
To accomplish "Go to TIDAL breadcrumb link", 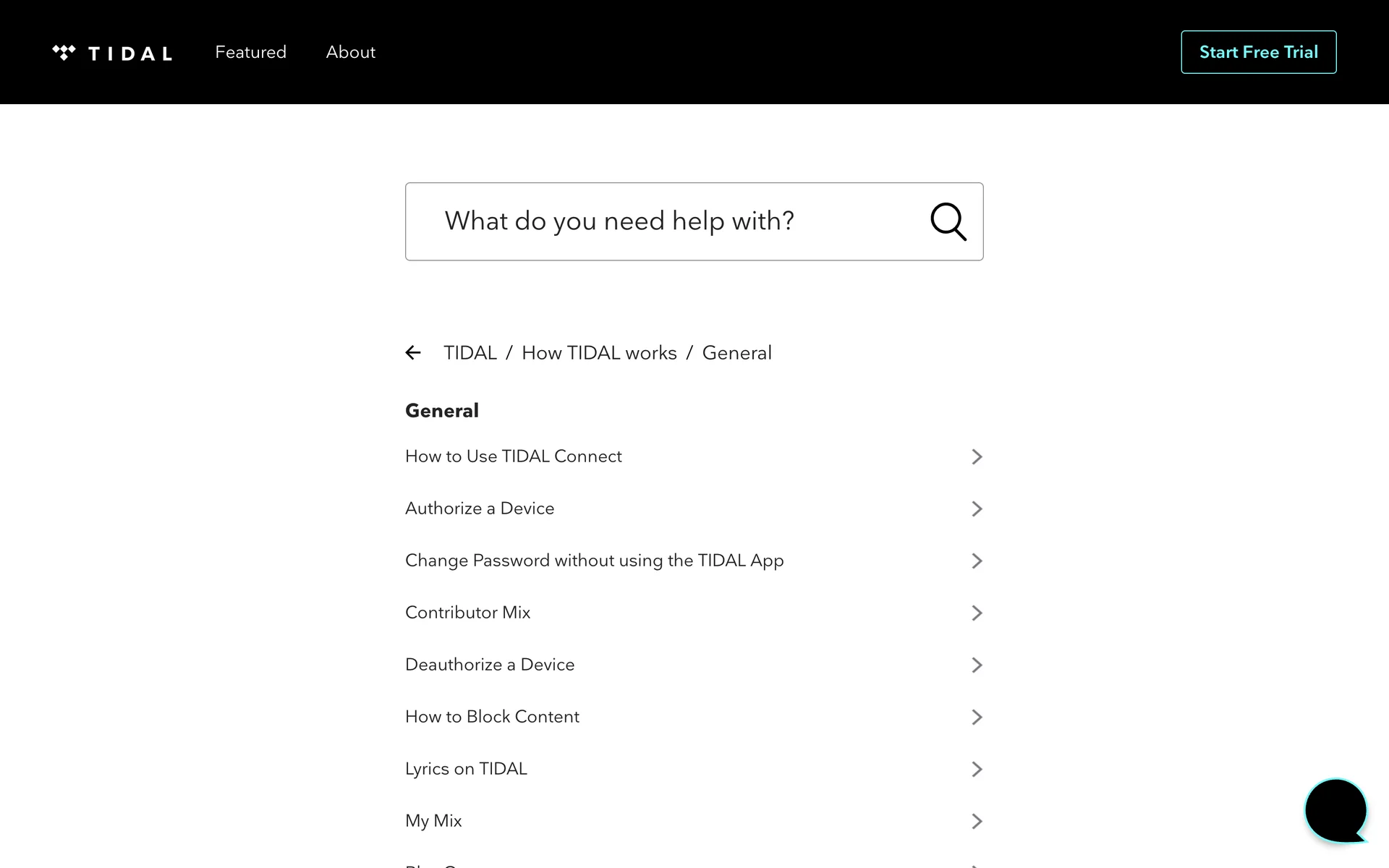I will (470, 353).
